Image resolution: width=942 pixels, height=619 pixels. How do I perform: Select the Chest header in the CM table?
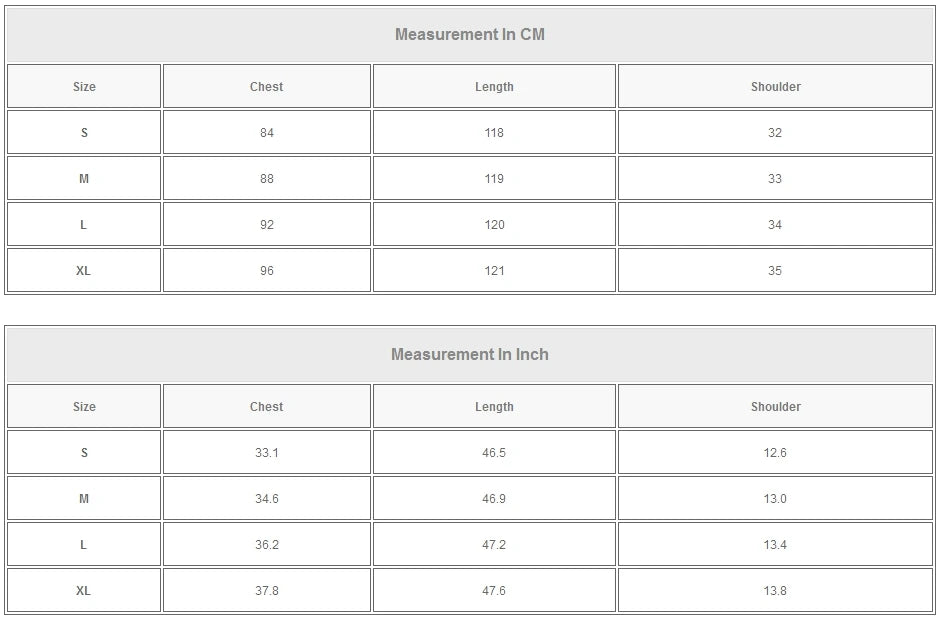(x=266, y=87)
